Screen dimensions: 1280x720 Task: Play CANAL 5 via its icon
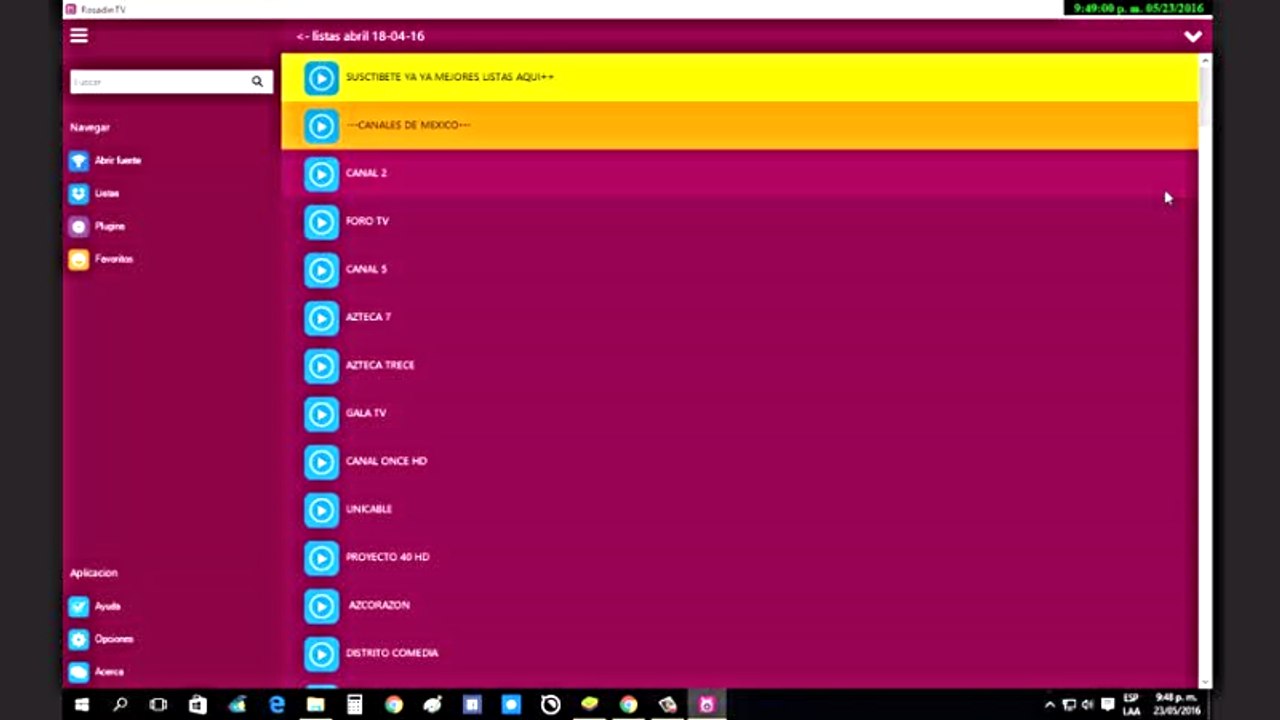321,270
